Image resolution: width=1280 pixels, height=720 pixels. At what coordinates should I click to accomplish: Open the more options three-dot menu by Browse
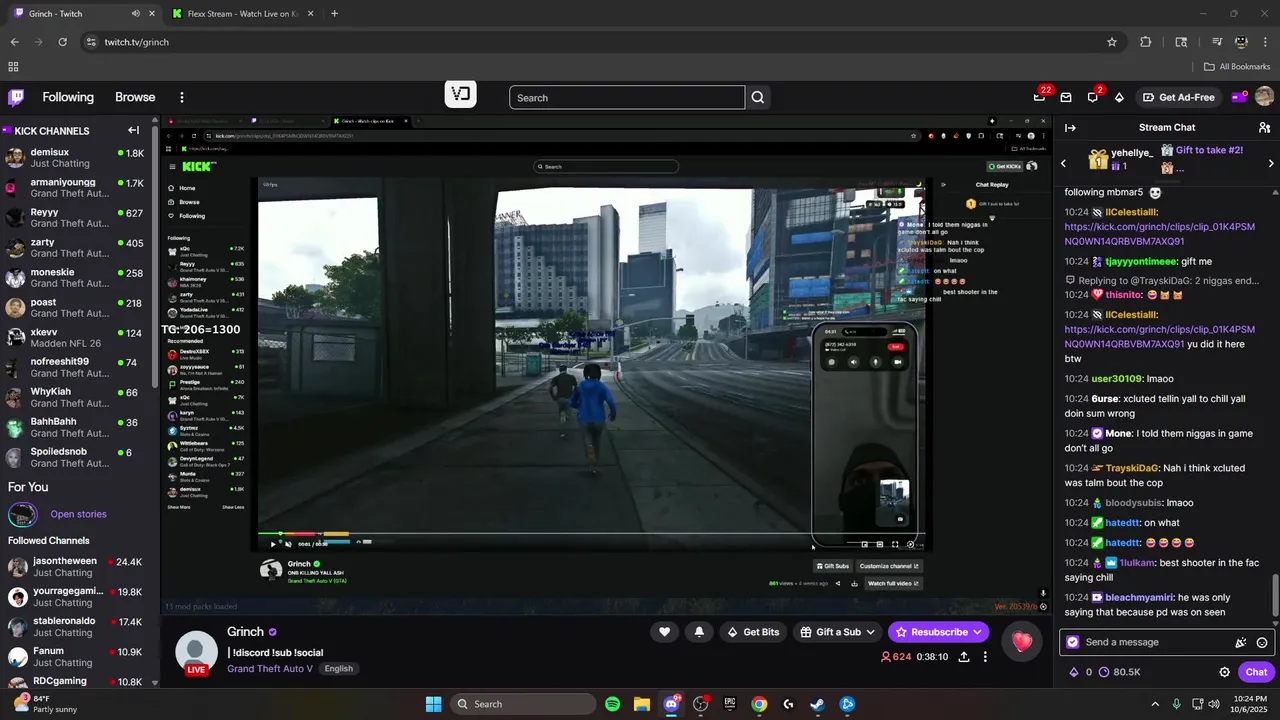click(x=182, y=97)
